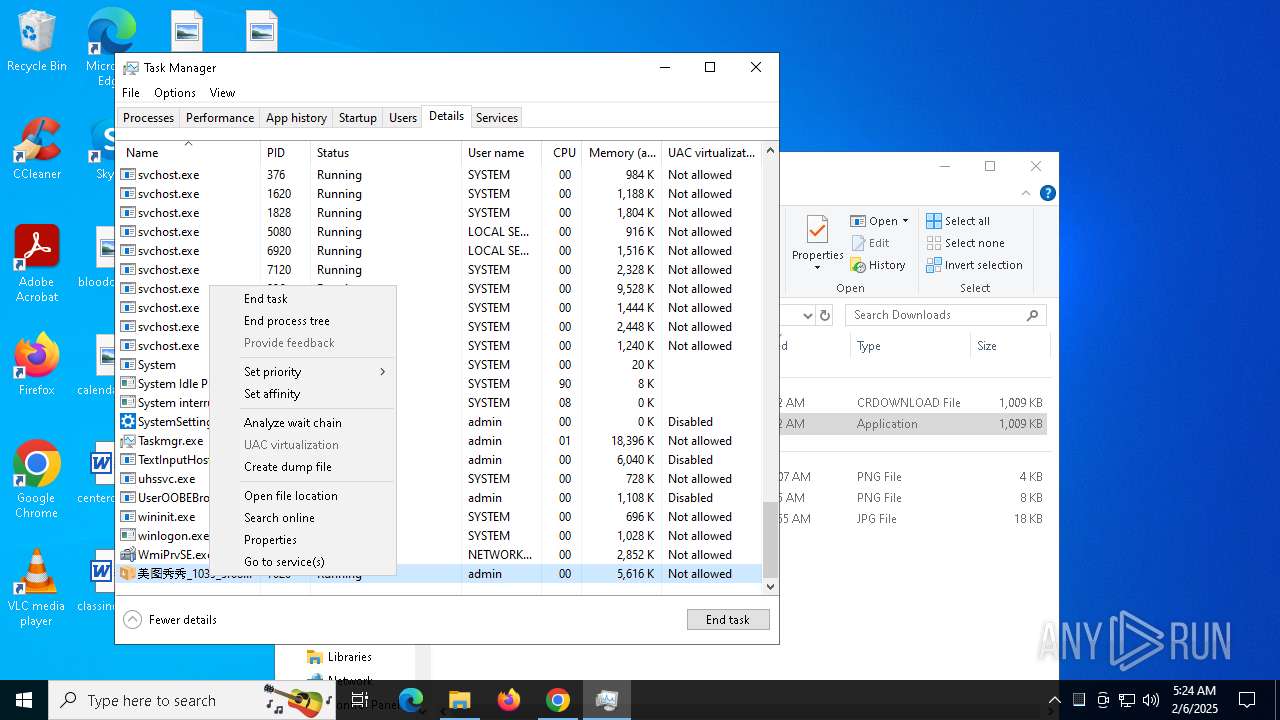Click History in Explorer ribbon
Screen dimensions: 1280x720
coord(878,265)
